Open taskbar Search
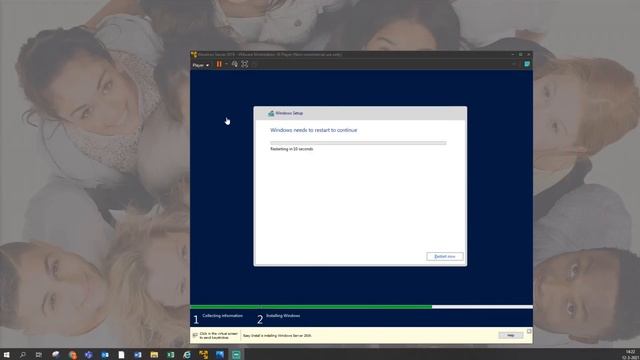 point(22,355)
